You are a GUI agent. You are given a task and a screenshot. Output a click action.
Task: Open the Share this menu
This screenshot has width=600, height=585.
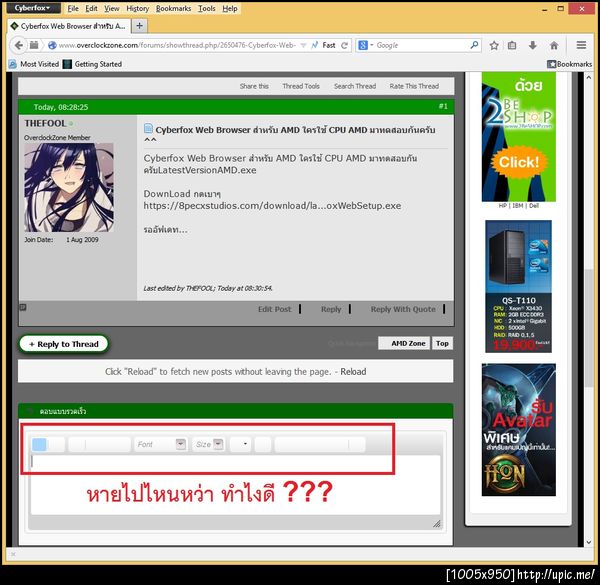(254, 86)
